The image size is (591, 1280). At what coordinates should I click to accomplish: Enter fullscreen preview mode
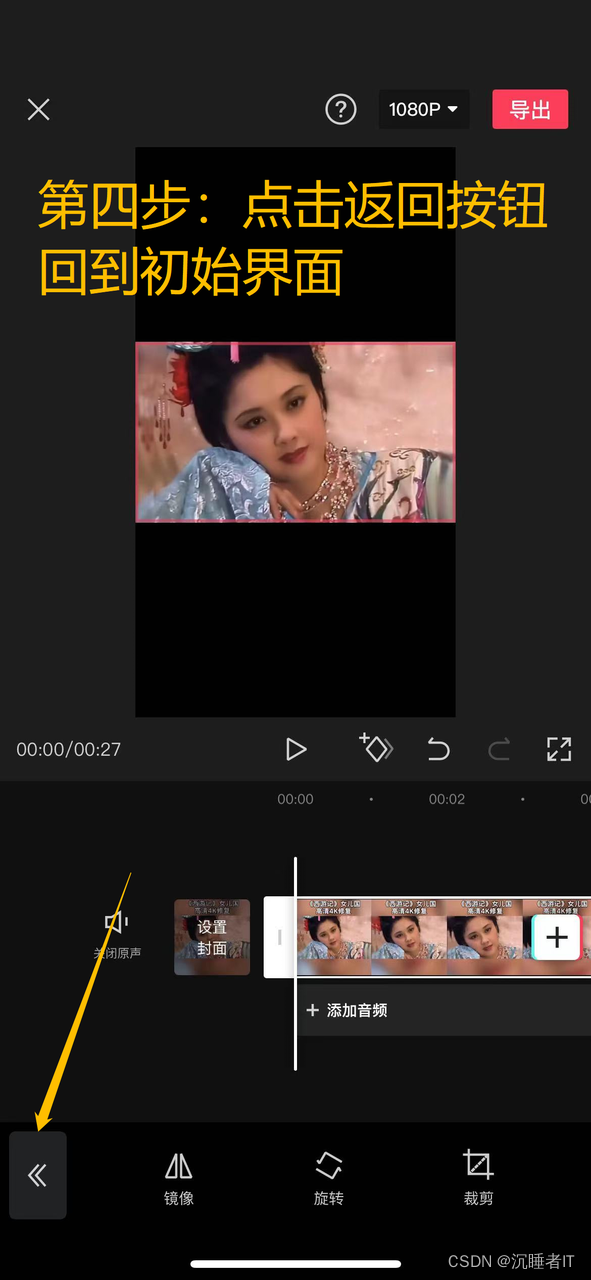(559, 749)
